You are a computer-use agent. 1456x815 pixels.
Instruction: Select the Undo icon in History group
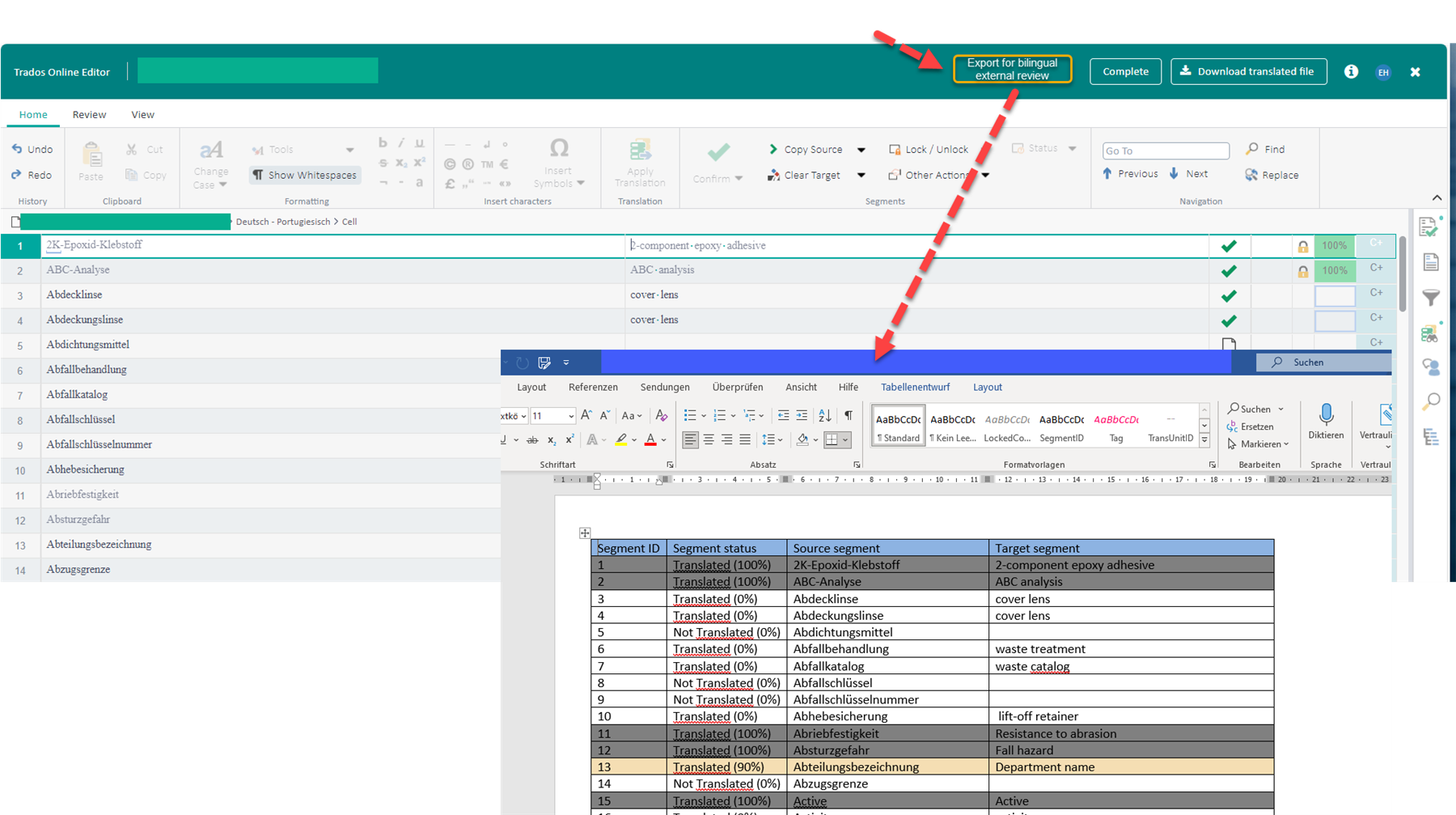[x=18, y=149]
